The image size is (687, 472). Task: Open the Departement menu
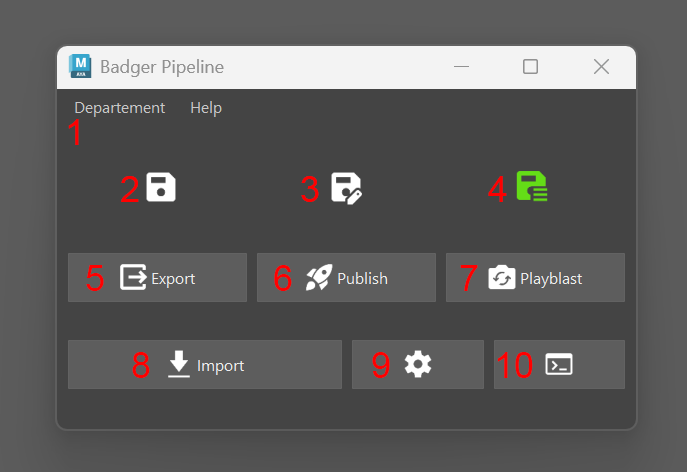[119, 108]
